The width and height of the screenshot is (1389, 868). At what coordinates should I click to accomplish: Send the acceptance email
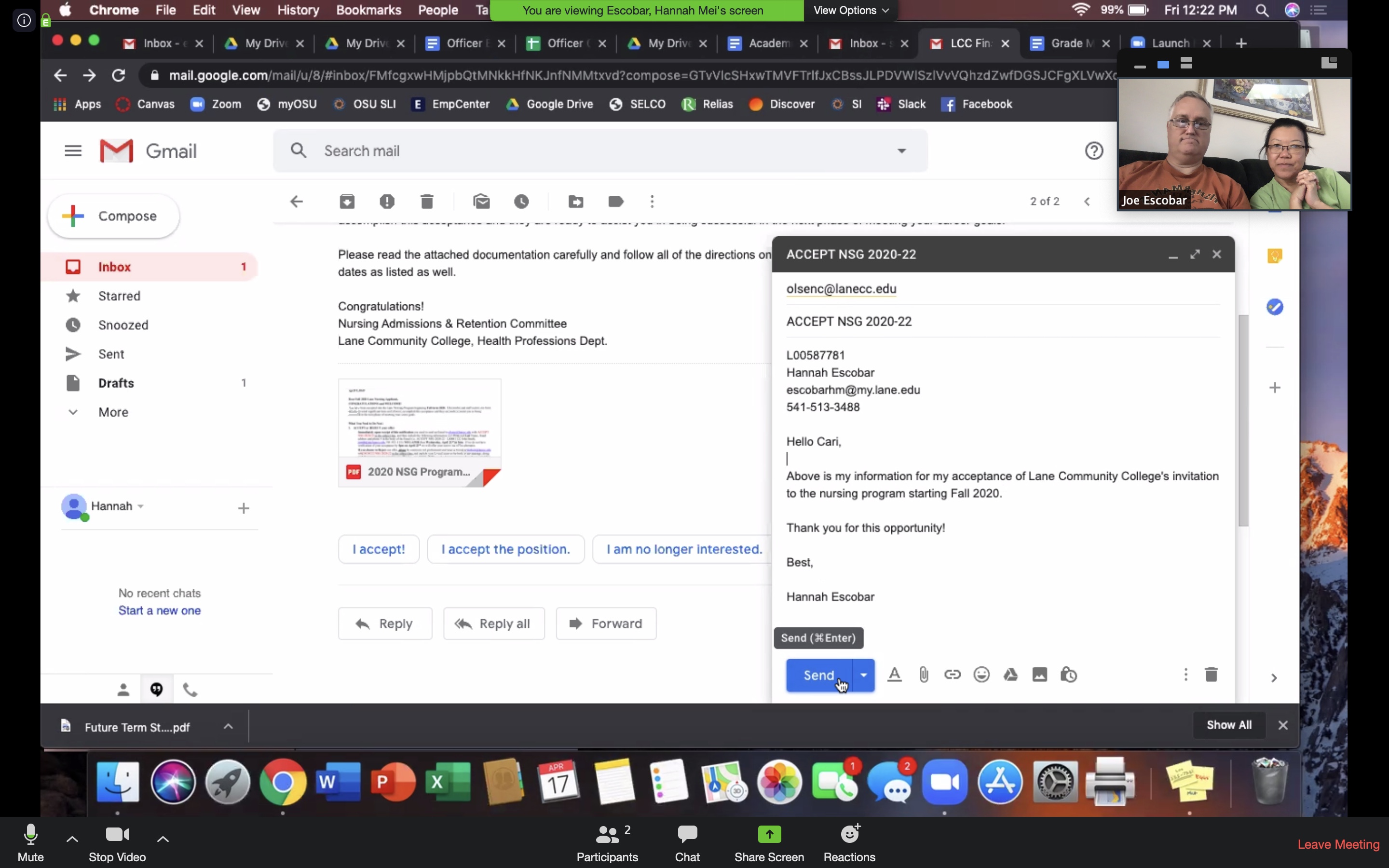pos(819,675)
